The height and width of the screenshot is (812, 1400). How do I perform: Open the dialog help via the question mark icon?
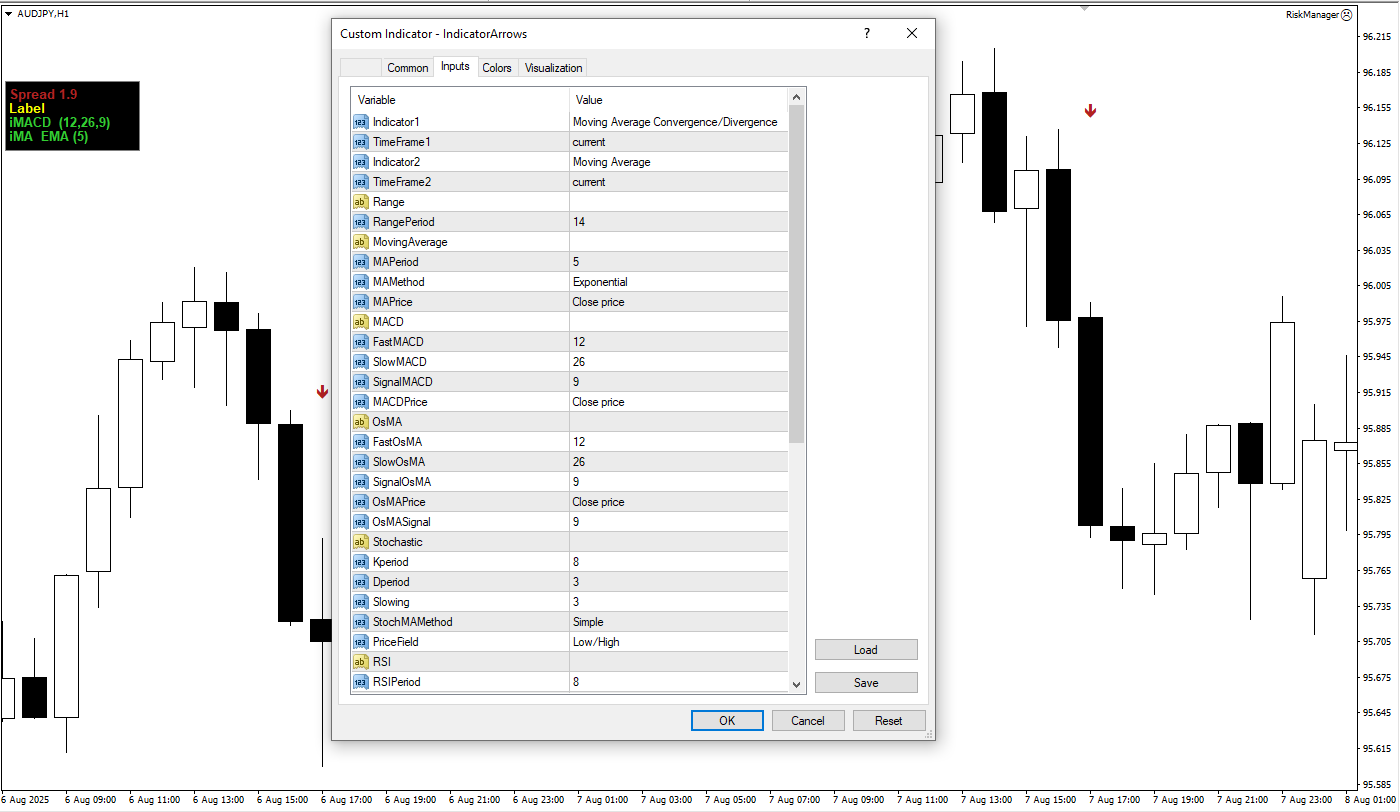(866, 33)
